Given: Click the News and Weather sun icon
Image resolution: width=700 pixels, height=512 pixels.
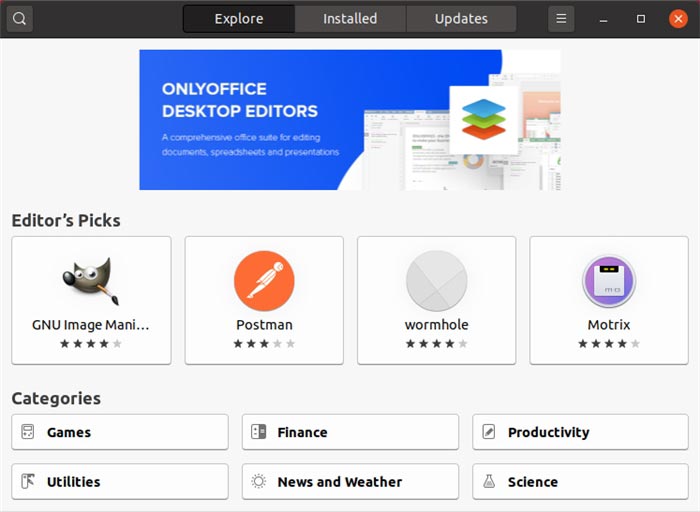Looking at the screenshot, I should (x=258, y=481).
